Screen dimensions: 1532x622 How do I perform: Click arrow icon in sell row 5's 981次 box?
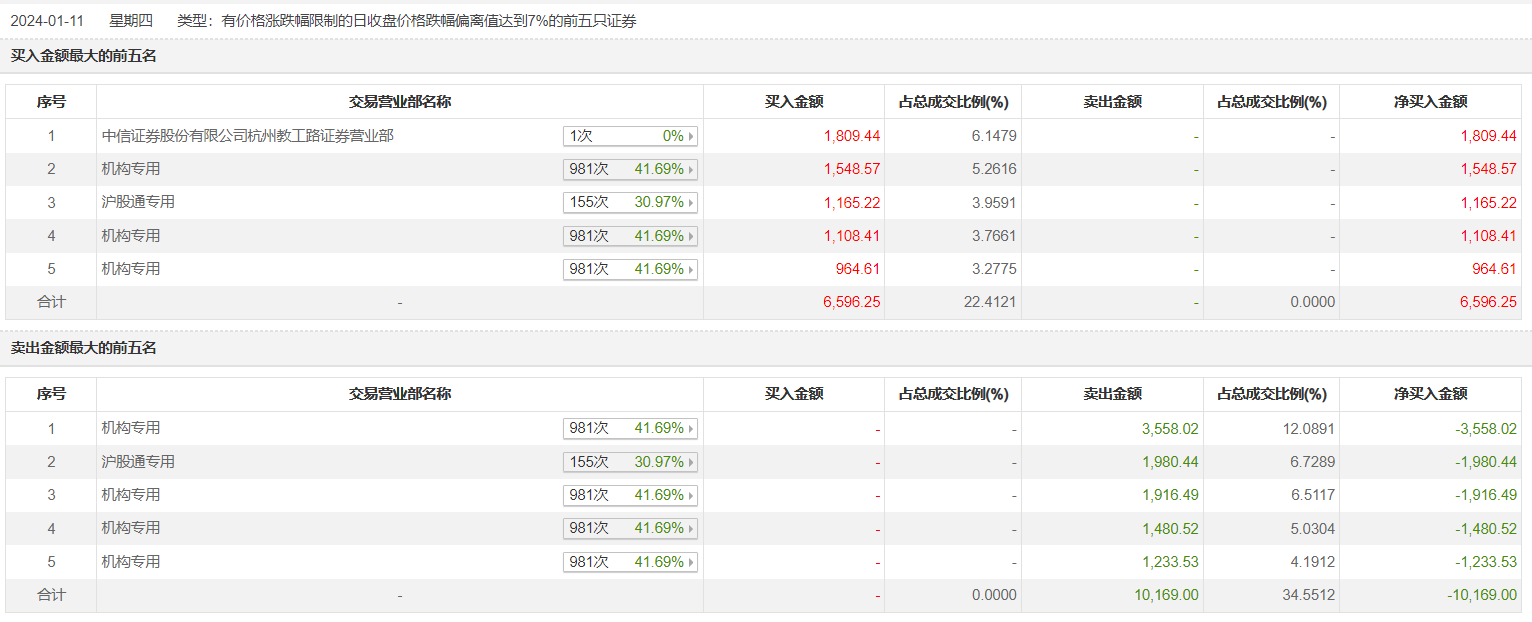[x=691, y=563]
